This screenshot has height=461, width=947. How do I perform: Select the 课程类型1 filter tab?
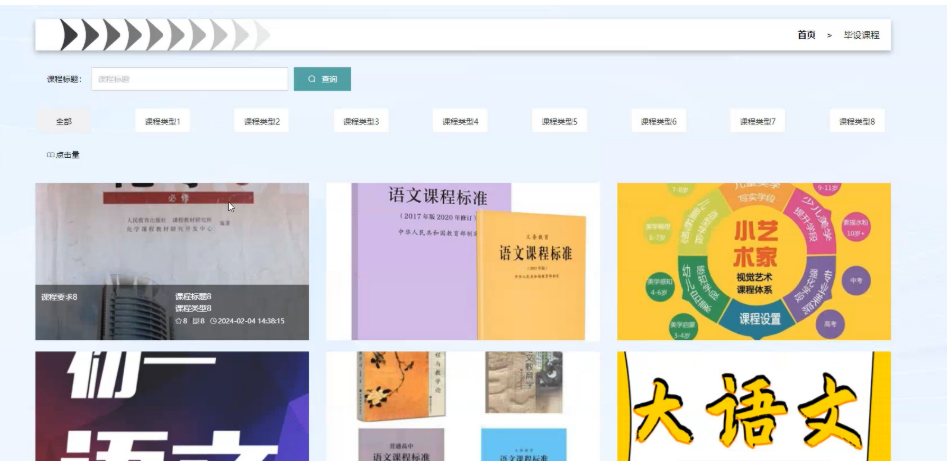(x=162, y=121)
